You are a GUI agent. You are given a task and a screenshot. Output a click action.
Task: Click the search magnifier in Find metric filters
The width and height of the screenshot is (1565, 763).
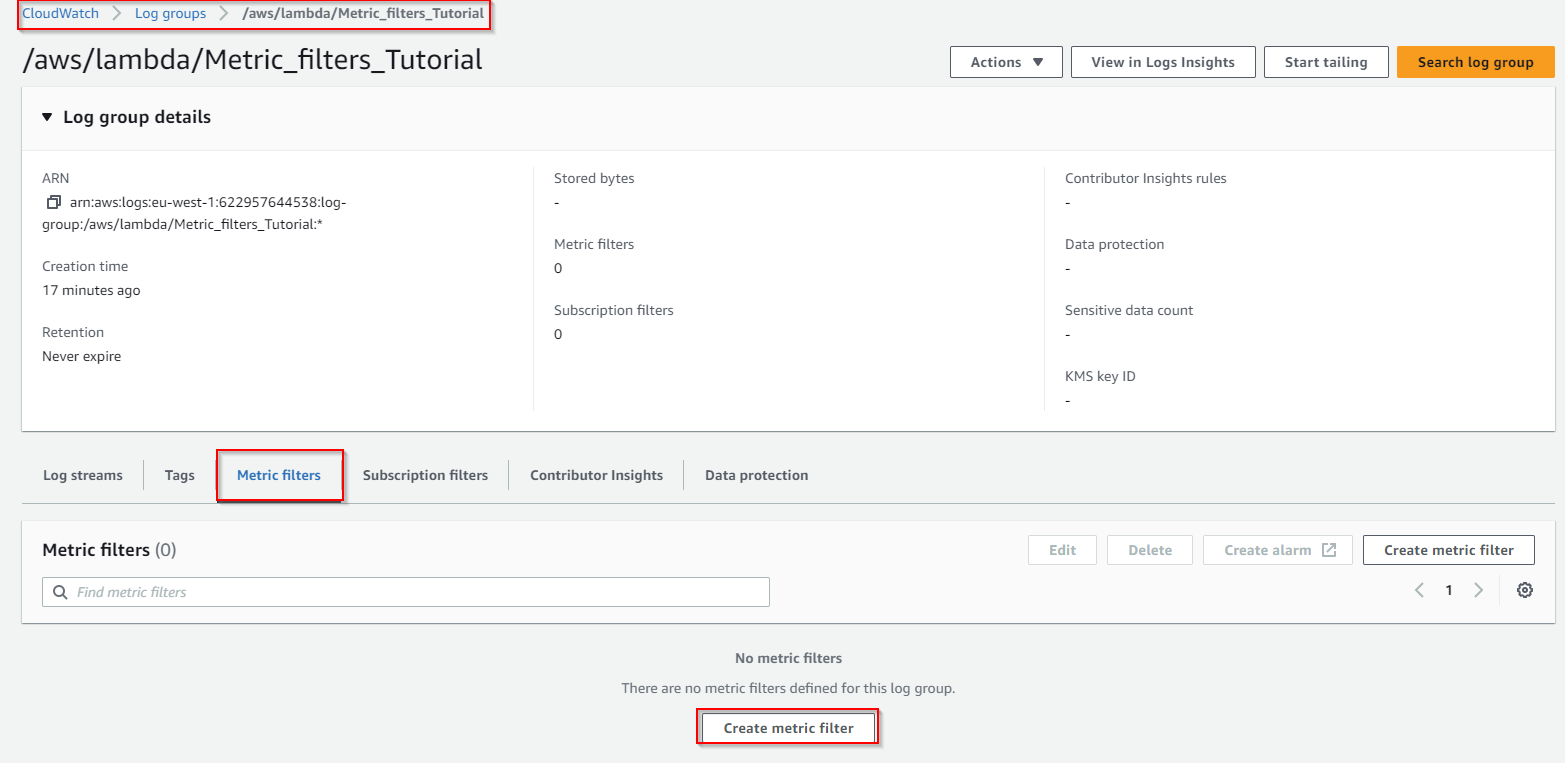60,591
